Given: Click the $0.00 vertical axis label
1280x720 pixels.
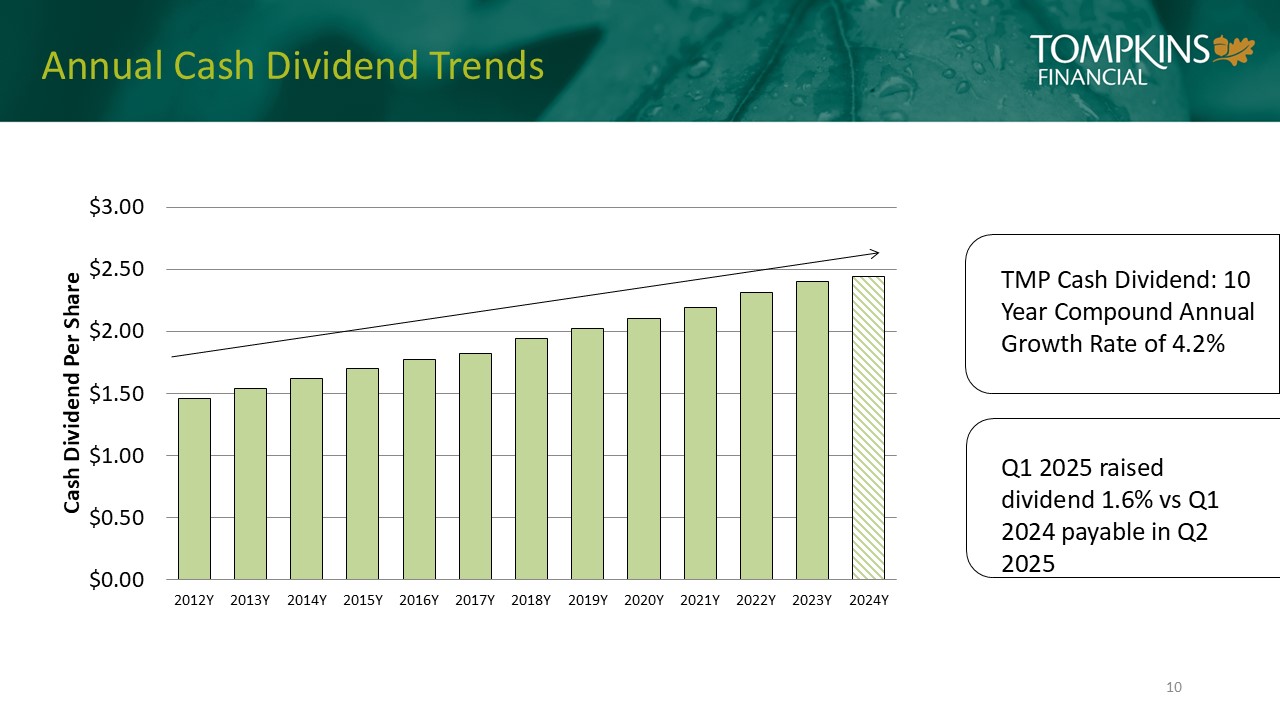Looking at the screenshot, I should coord(117,580).
